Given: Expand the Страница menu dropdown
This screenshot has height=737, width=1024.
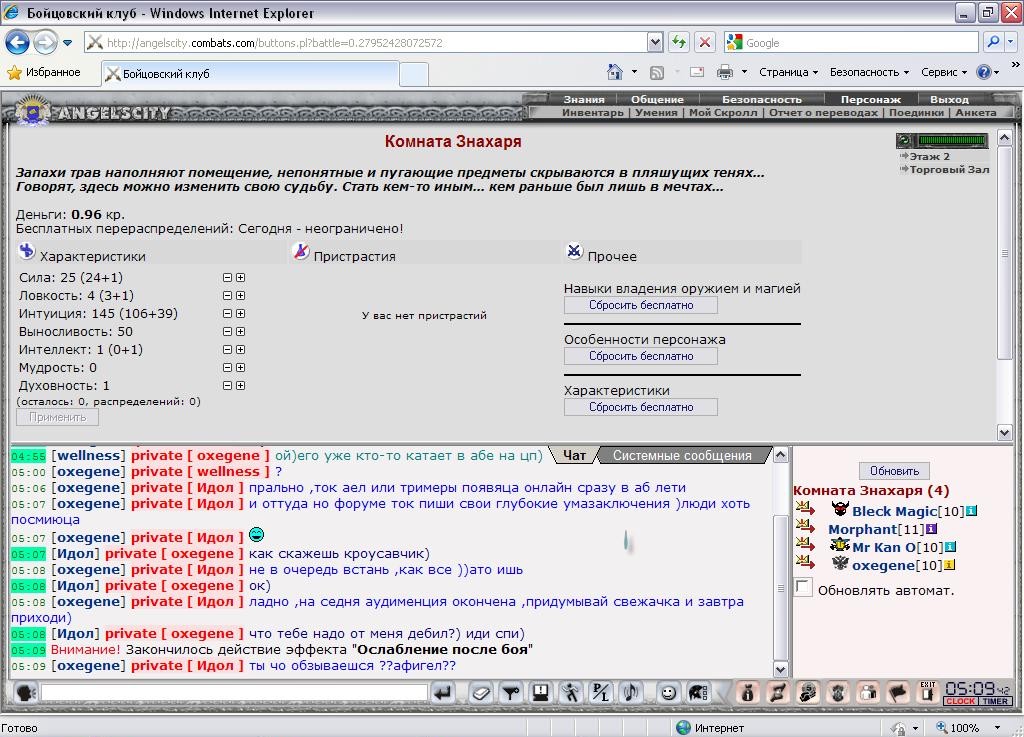Looking at the screenshot, I should tap(788, 72).
